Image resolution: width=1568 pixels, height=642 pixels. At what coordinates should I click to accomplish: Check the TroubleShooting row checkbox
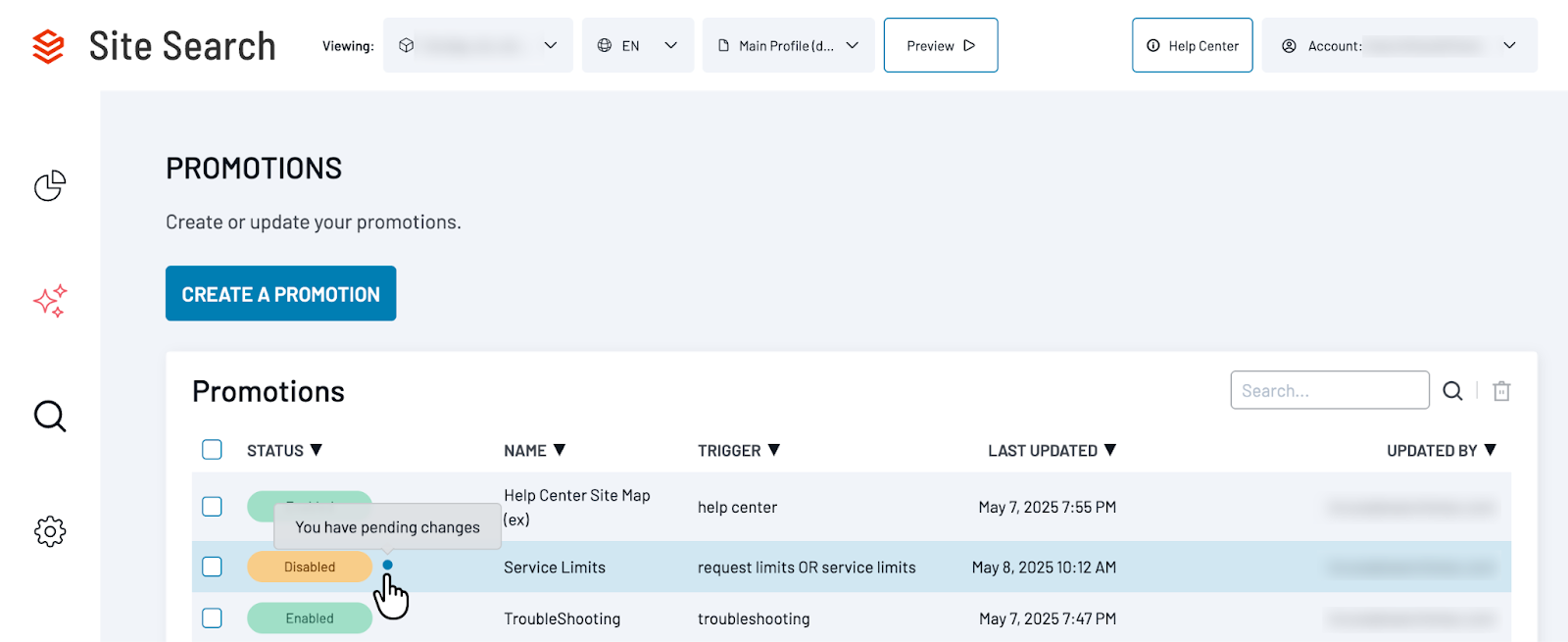(x=212, y=618)
